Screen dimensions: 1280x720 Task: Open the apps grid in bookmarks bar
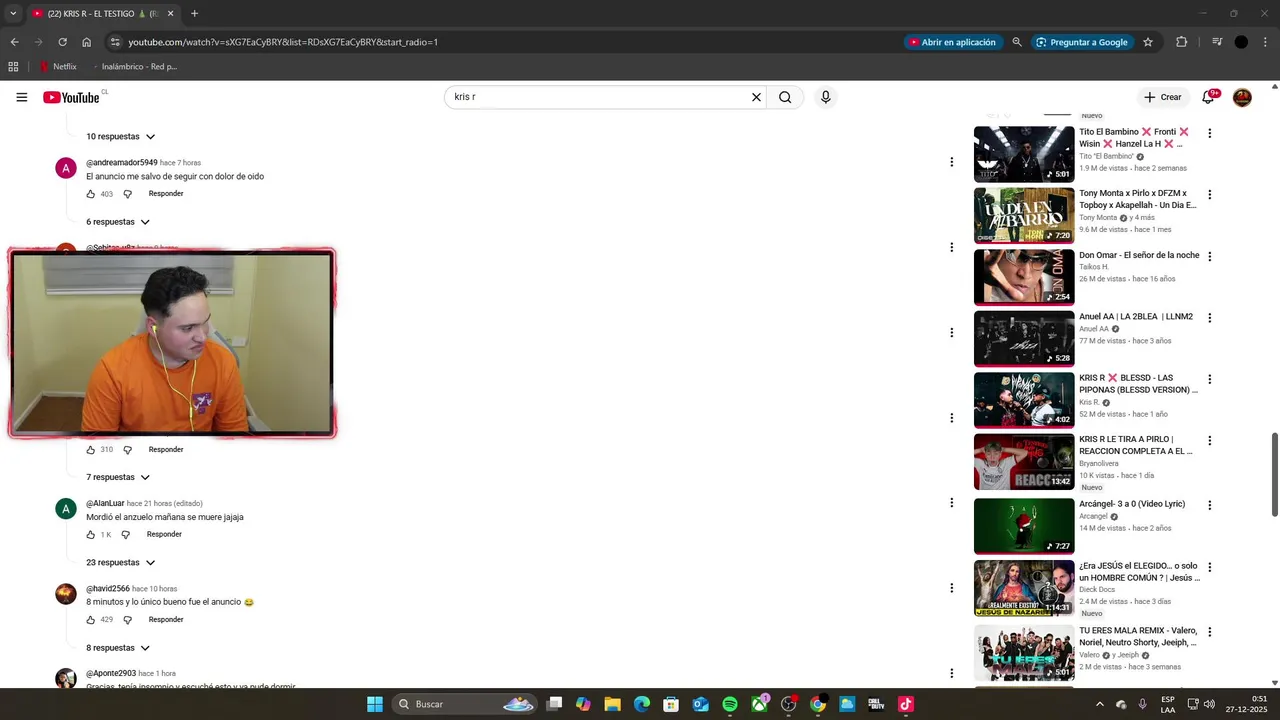point(13,67)
